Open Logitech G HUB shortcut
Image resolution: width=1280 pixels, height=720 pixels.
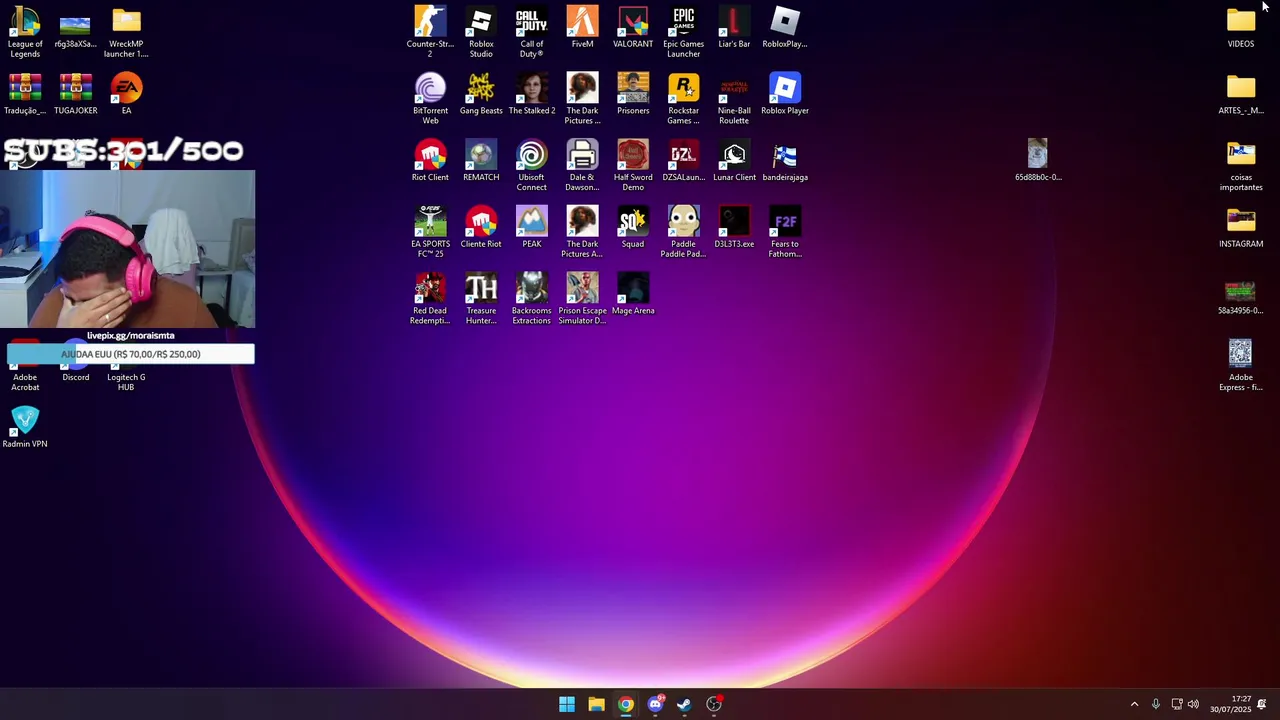[x=126, y=379]
